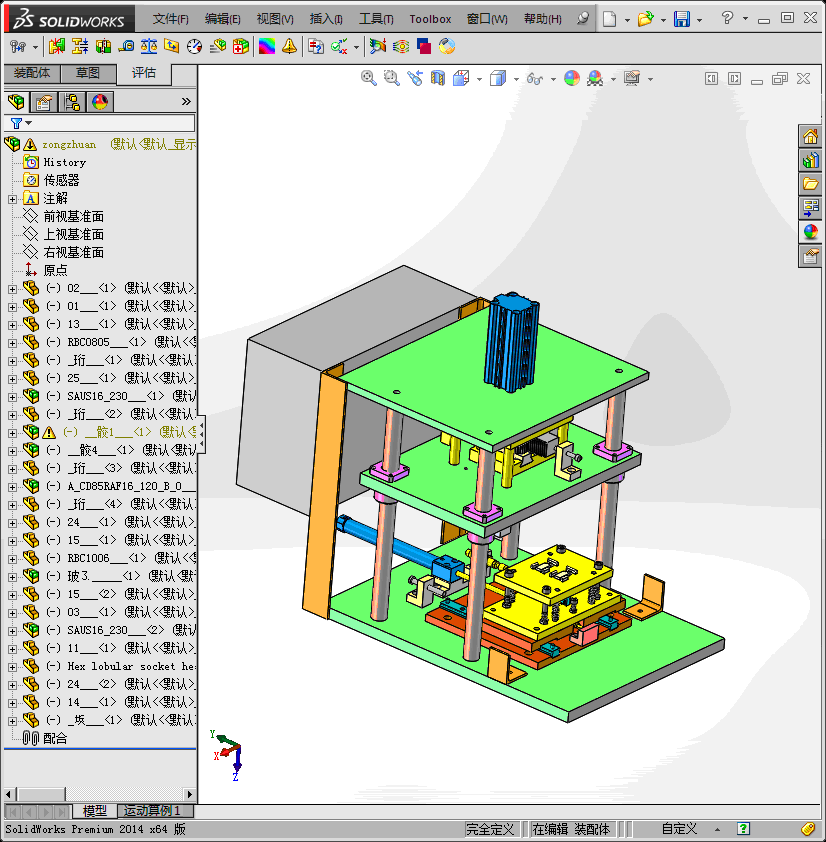Switch to FeatureManager design tree tab

click(x=16, y=101)
